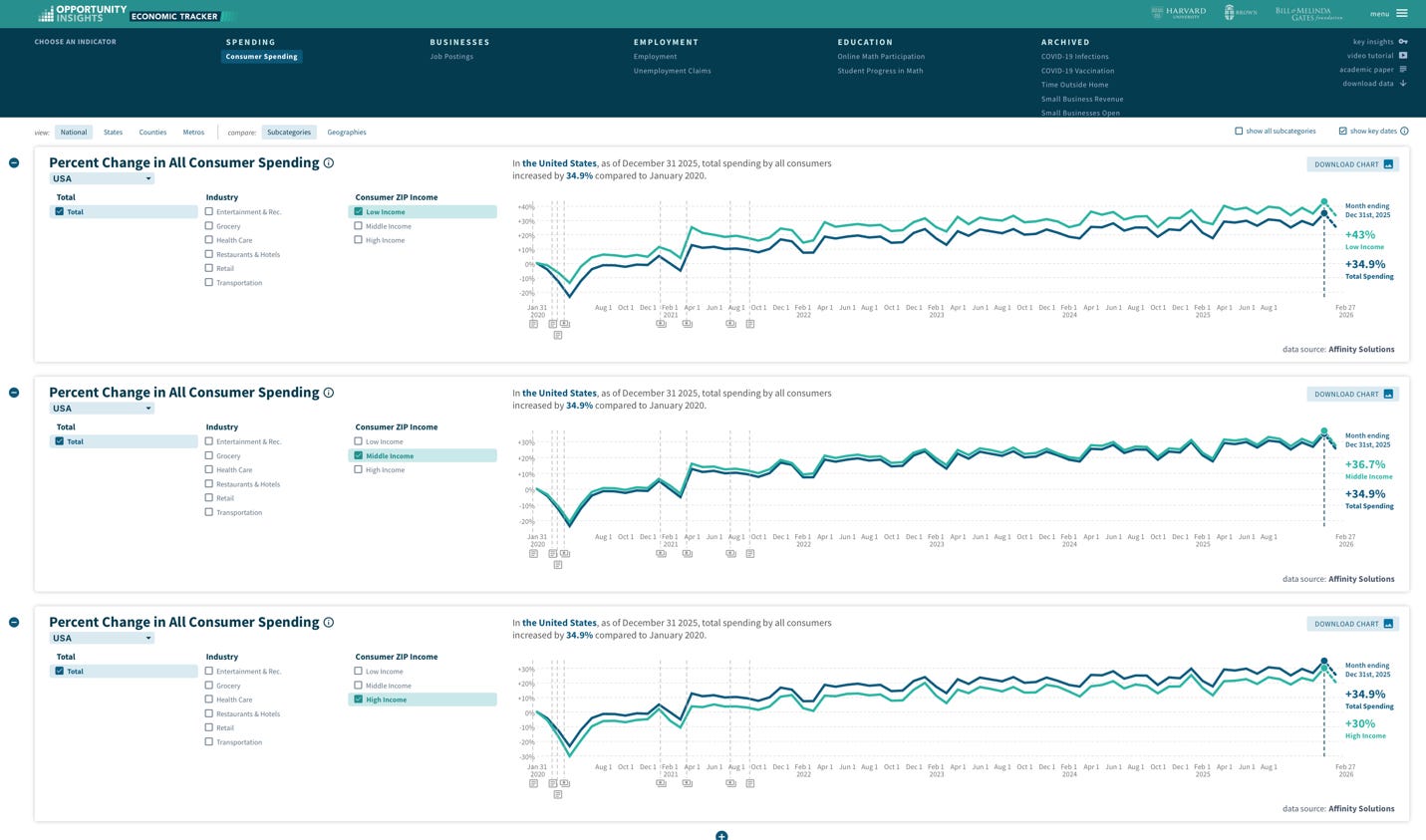
Task: Uncheck Total in the bottom panel
Action: [x=60, y=672]
